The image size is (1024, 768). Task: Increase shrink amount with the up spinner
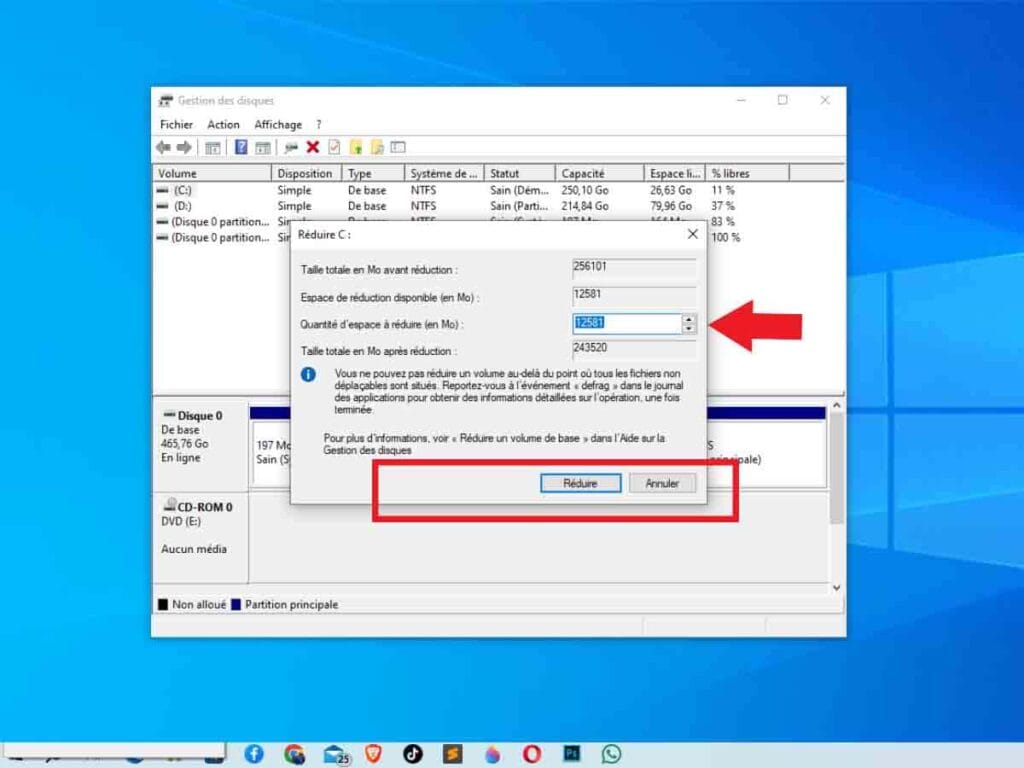(x=688, y=319)
